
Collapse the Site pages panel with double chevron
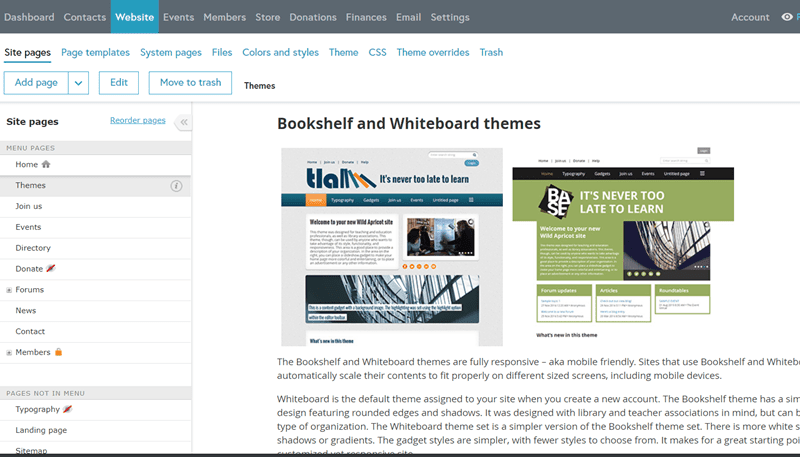click(184, 122)
